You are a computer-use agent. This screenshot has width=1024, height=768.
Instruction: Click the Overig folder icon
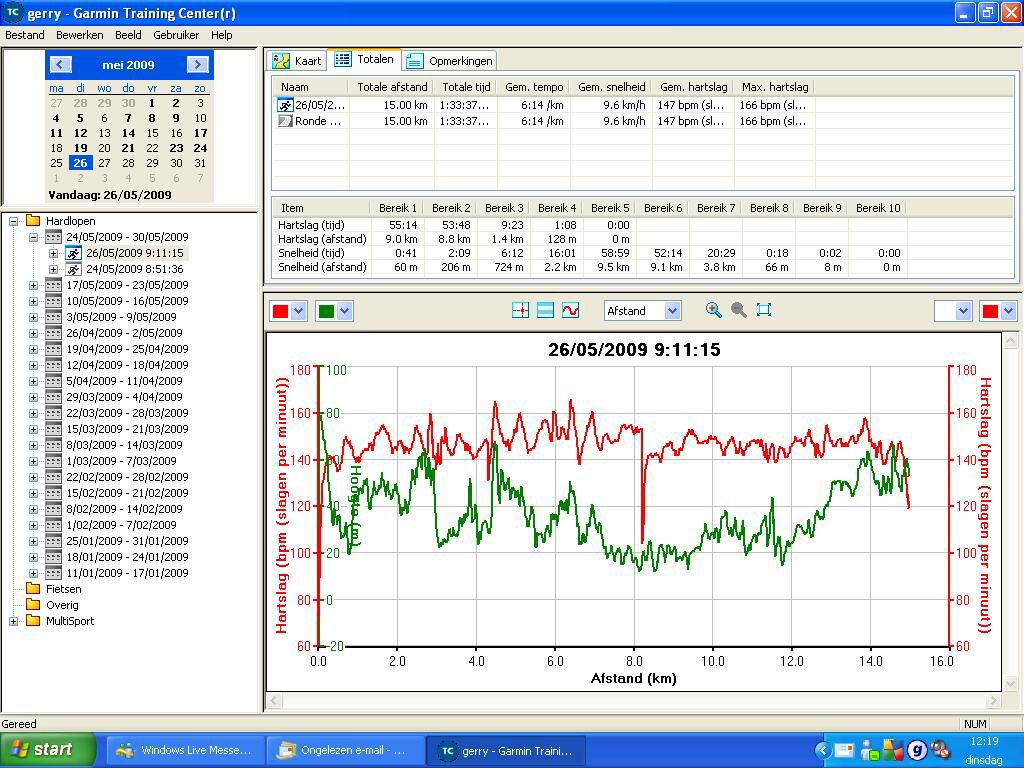[33, 605]
